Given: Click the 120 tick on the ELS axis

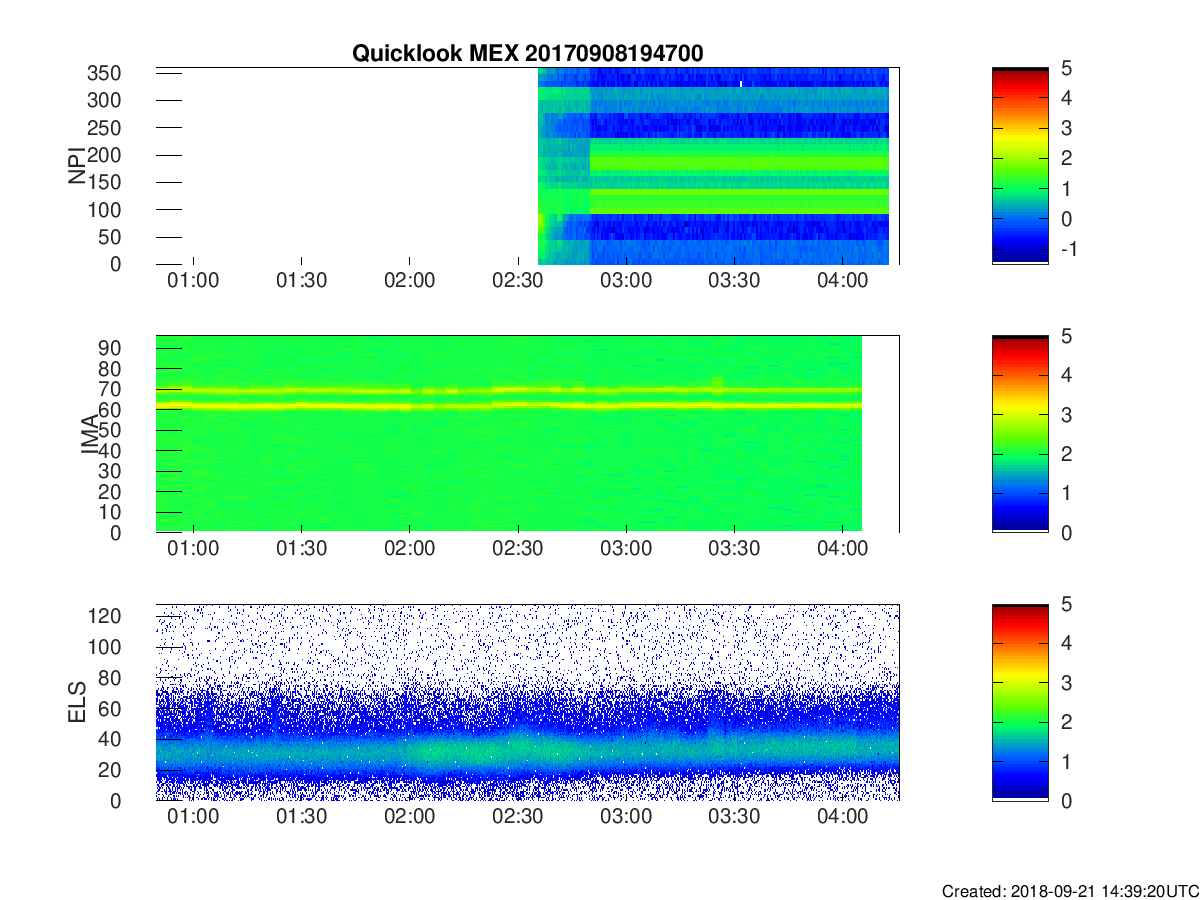Looking at the screenshot, I should pyautogui.click(x=104, y=617).
